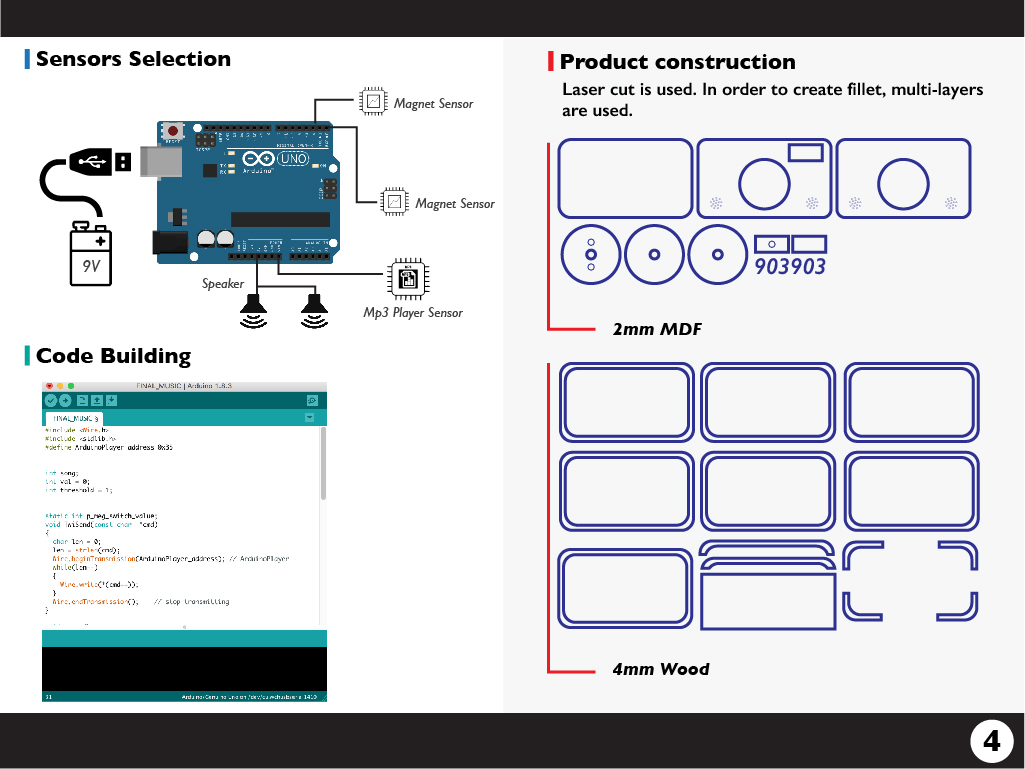This screenshot has width=1025, height=769.
Task: Click the red close button of Arduino window
Action: [49, 385]
